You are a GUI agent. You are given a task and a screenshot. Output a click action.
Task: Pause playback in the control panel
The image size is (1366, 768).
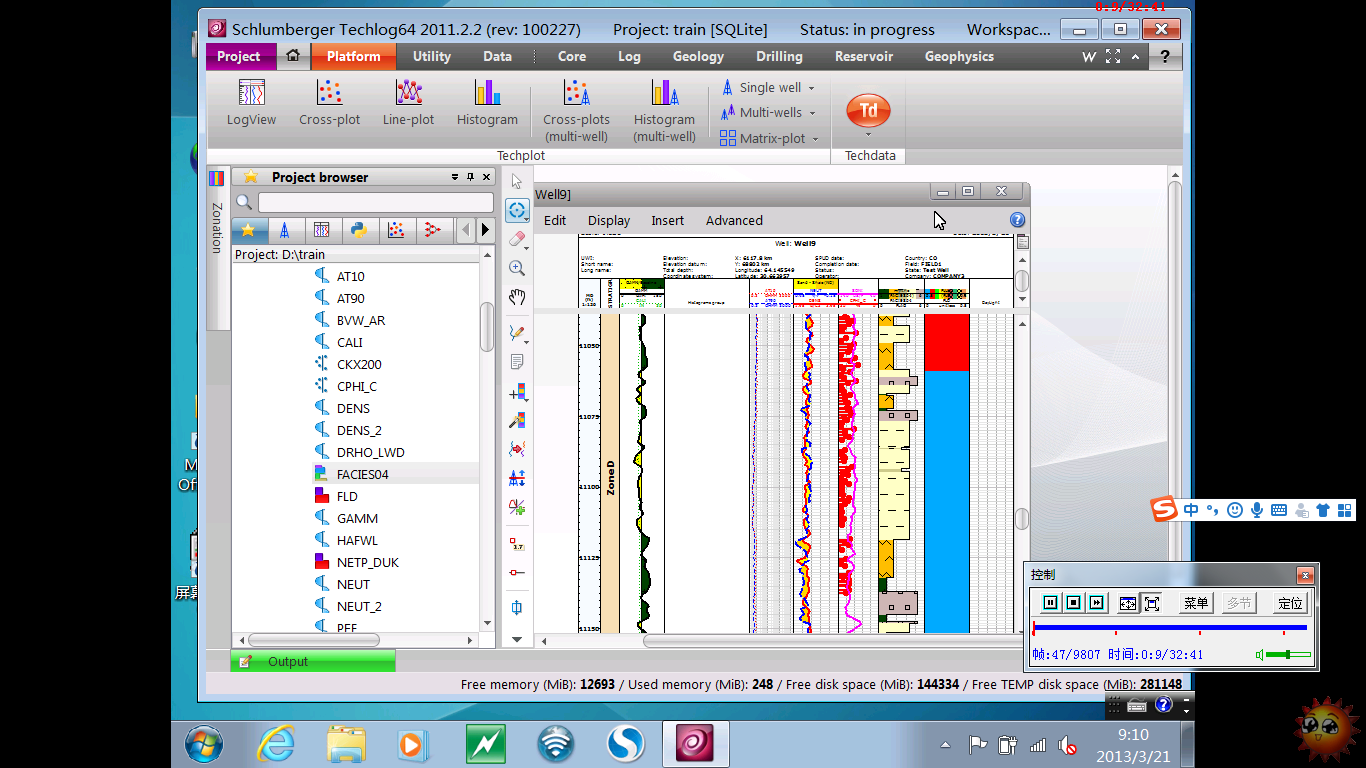(x=1050, y=603)
